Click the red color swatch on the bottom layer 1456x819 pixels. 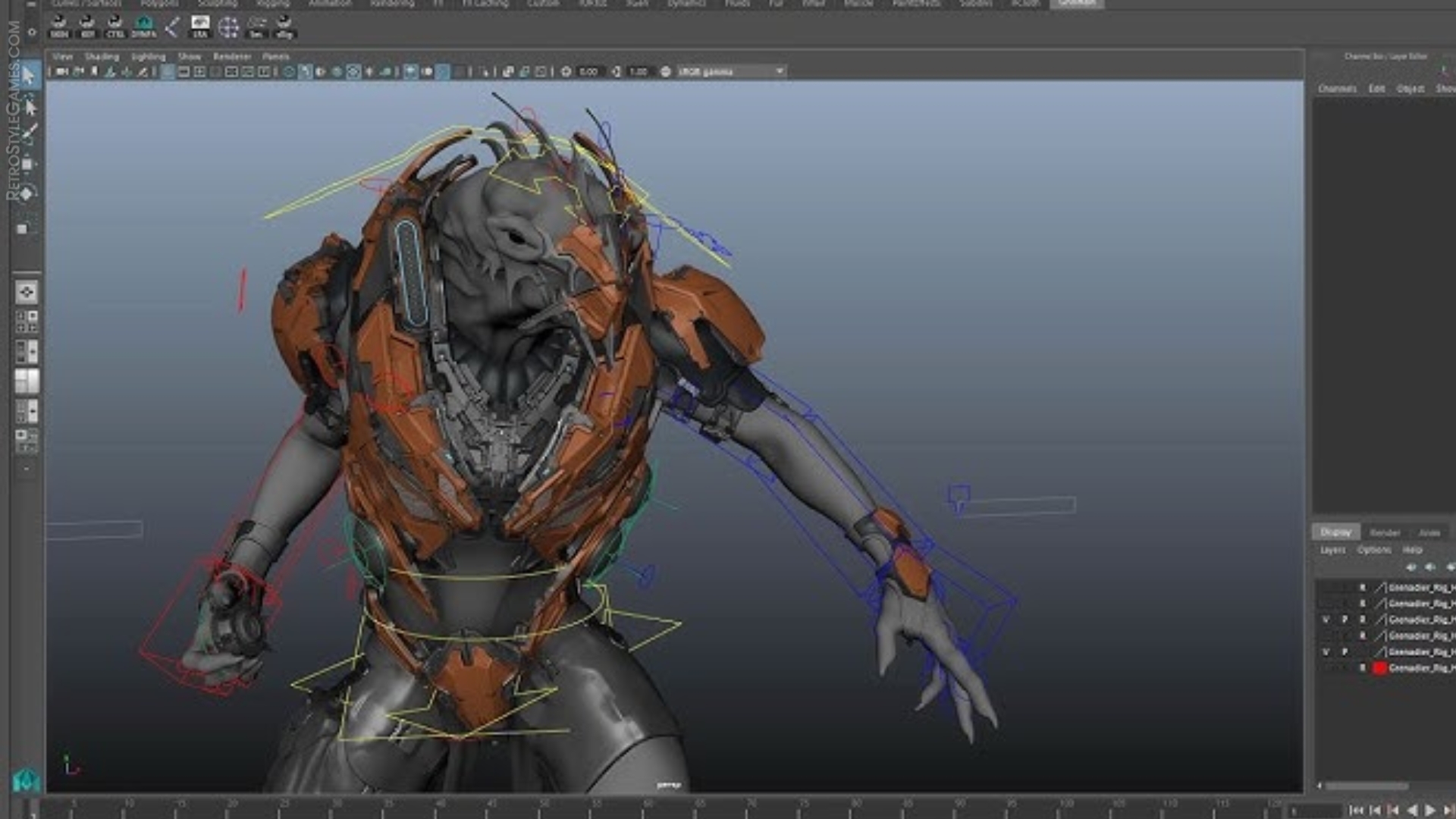pyautogui.click(x=1379, y=667)
